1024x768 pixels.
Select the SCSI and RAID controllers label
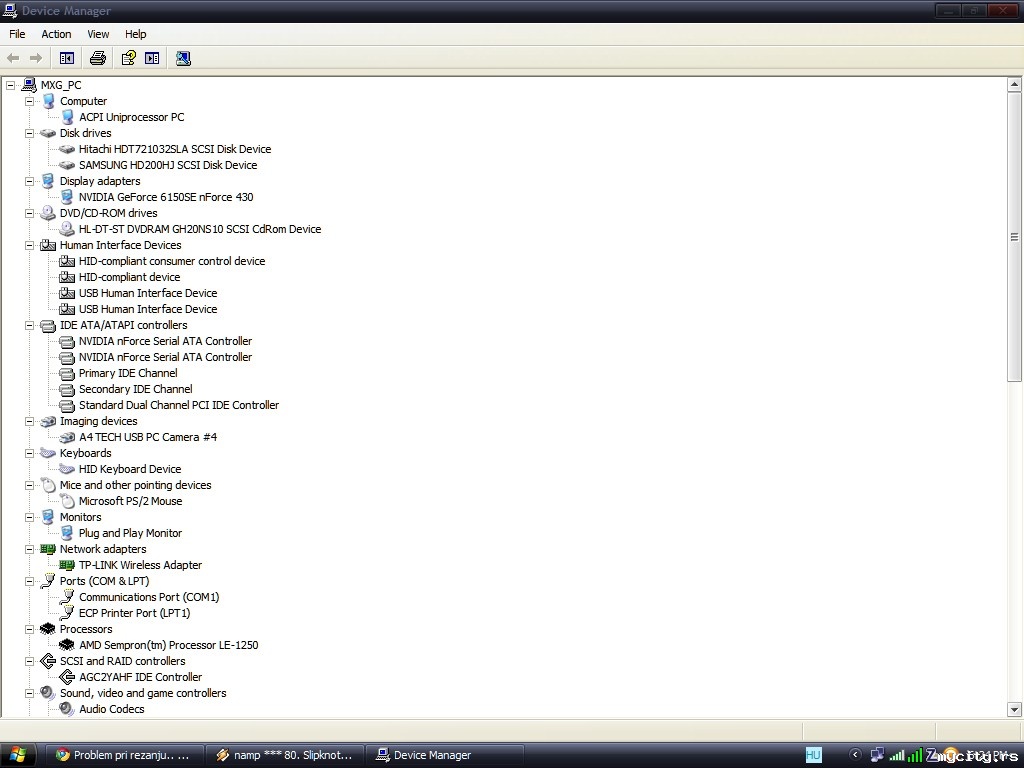[122, 661]
